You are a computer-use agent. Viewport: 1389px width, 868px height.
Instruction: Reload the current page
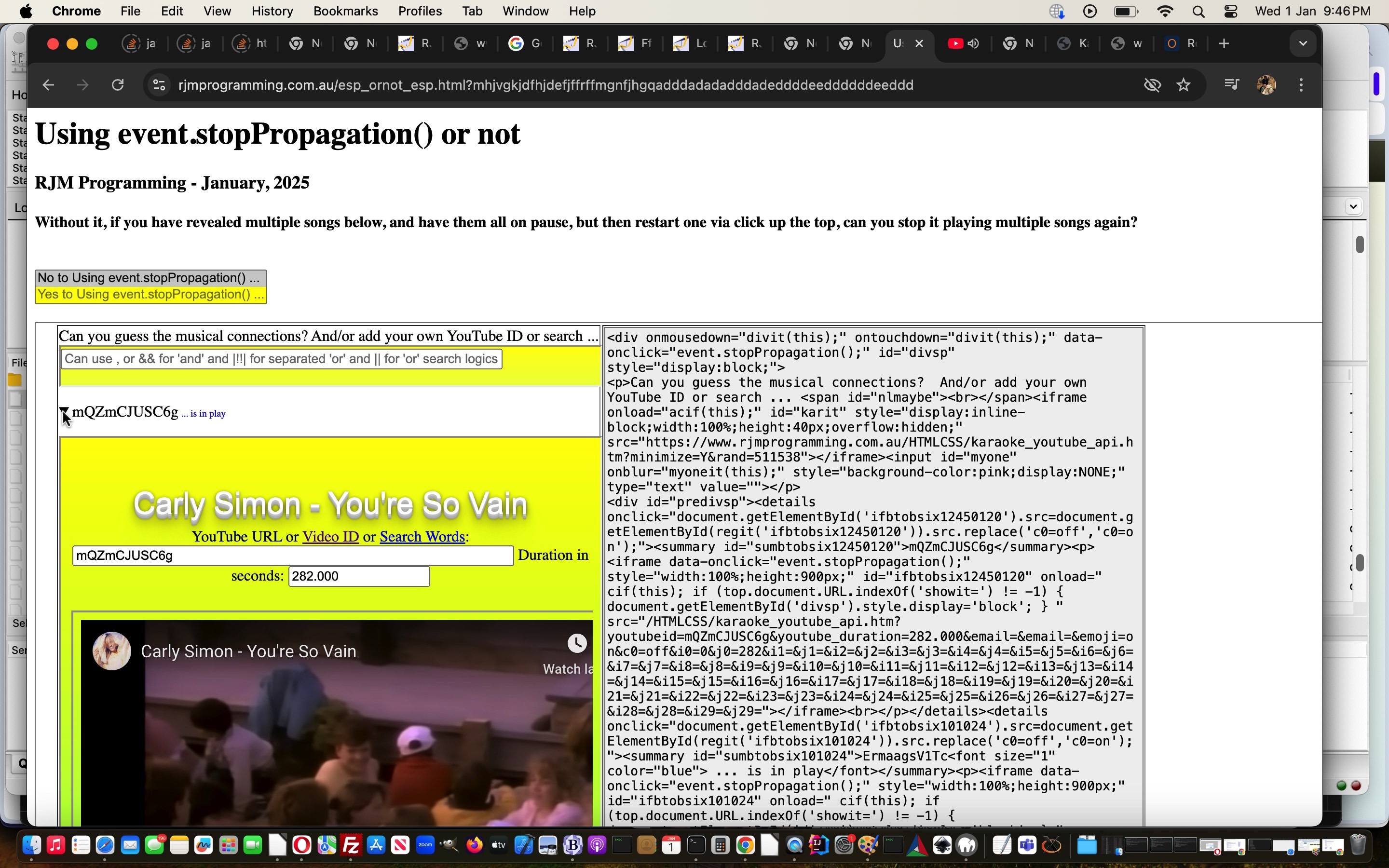tap(118, 85)
